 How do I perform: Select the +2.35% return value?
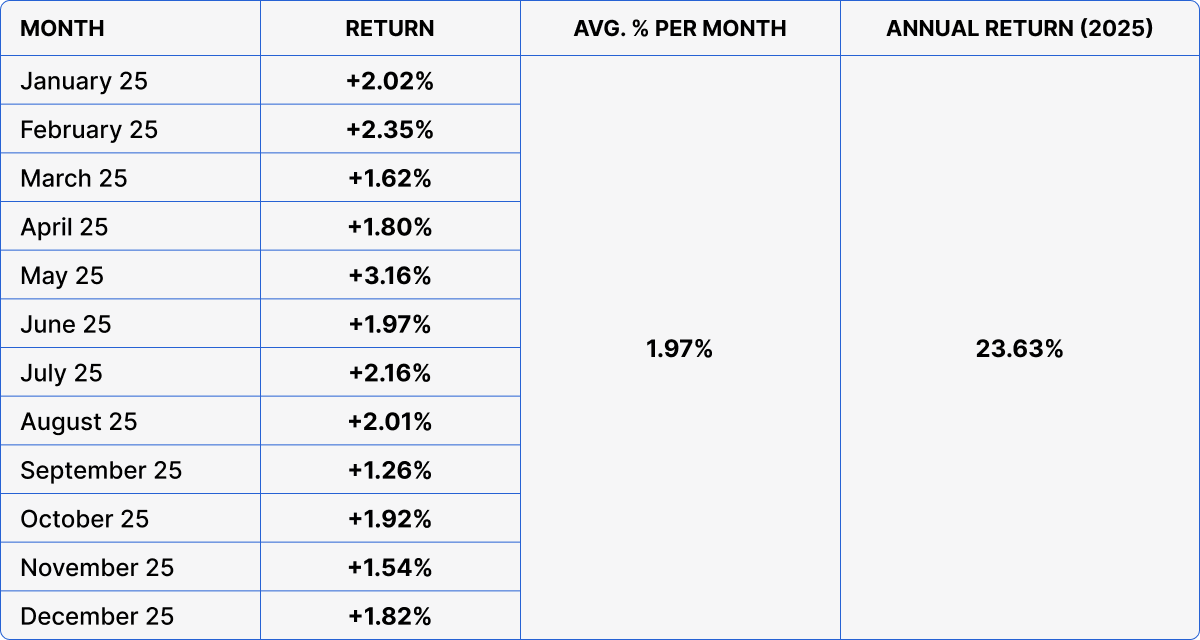390,130
